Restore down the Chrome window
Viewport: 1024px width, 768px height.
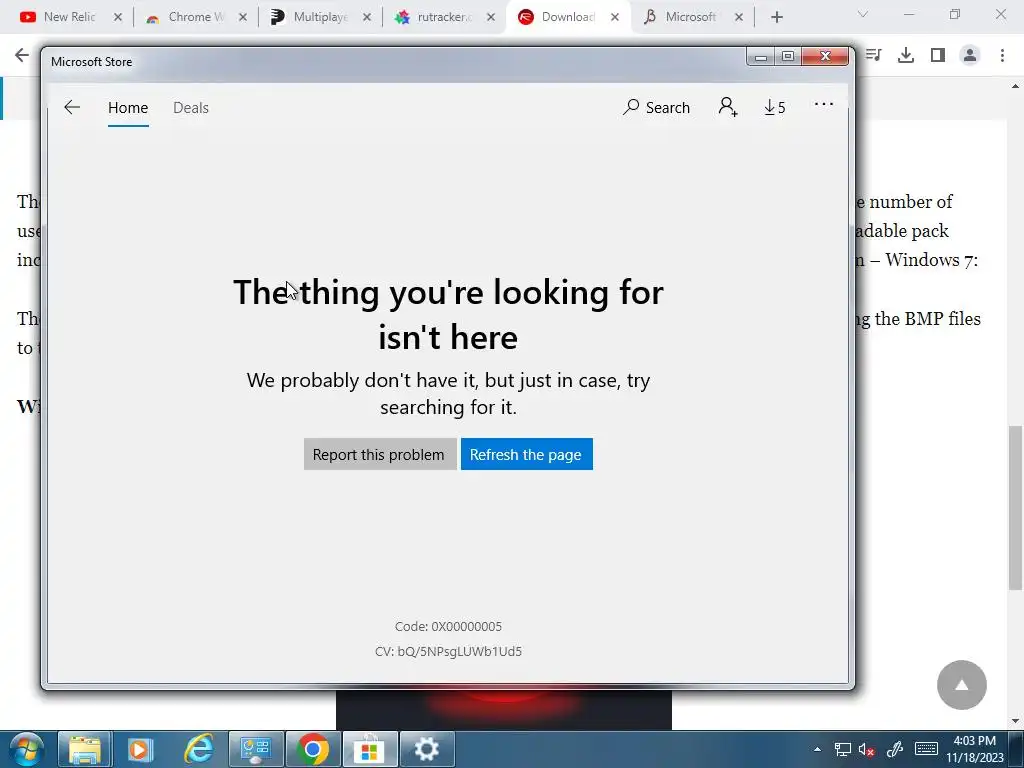pyautogui.click(x=955, y=14)
